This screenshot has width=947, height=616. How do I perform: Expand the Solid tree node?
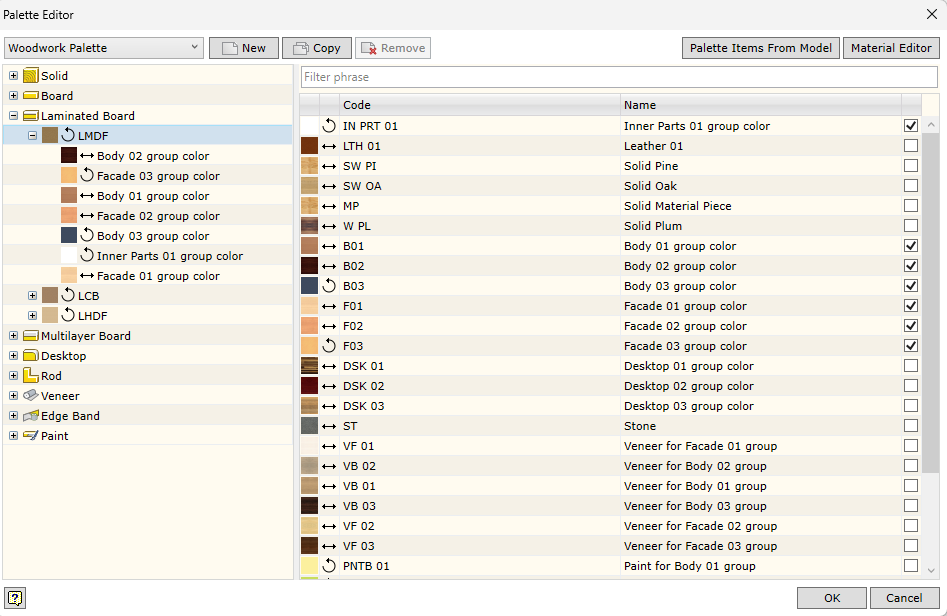[13, 75]
